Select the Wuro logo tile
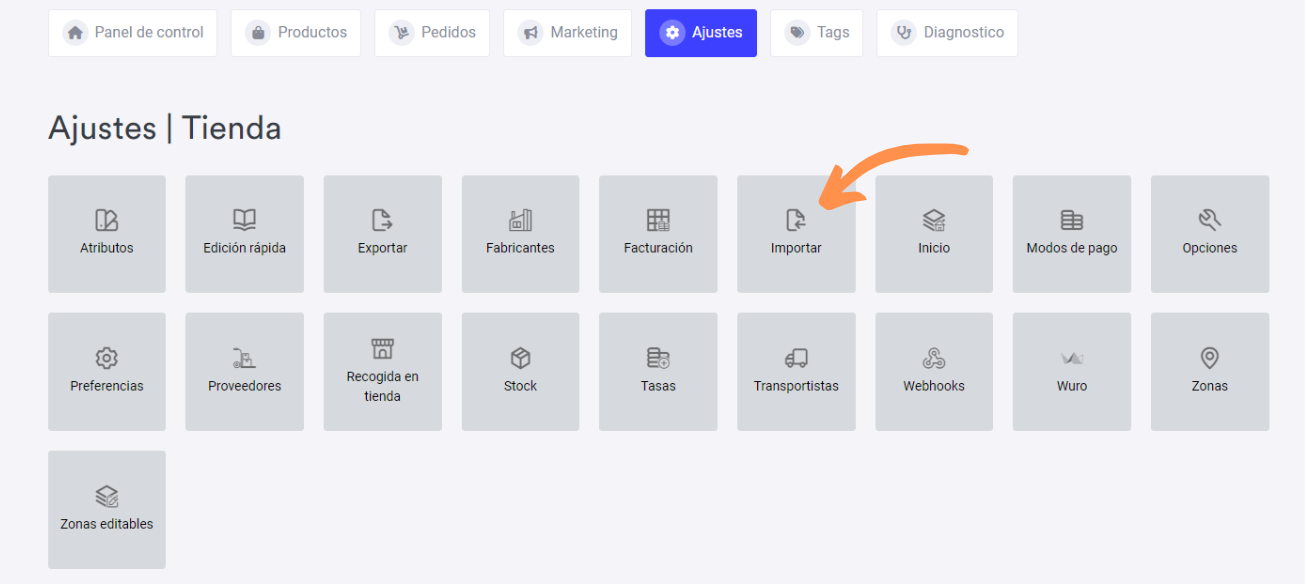The image size is (1307, 584). [1072, 372]
